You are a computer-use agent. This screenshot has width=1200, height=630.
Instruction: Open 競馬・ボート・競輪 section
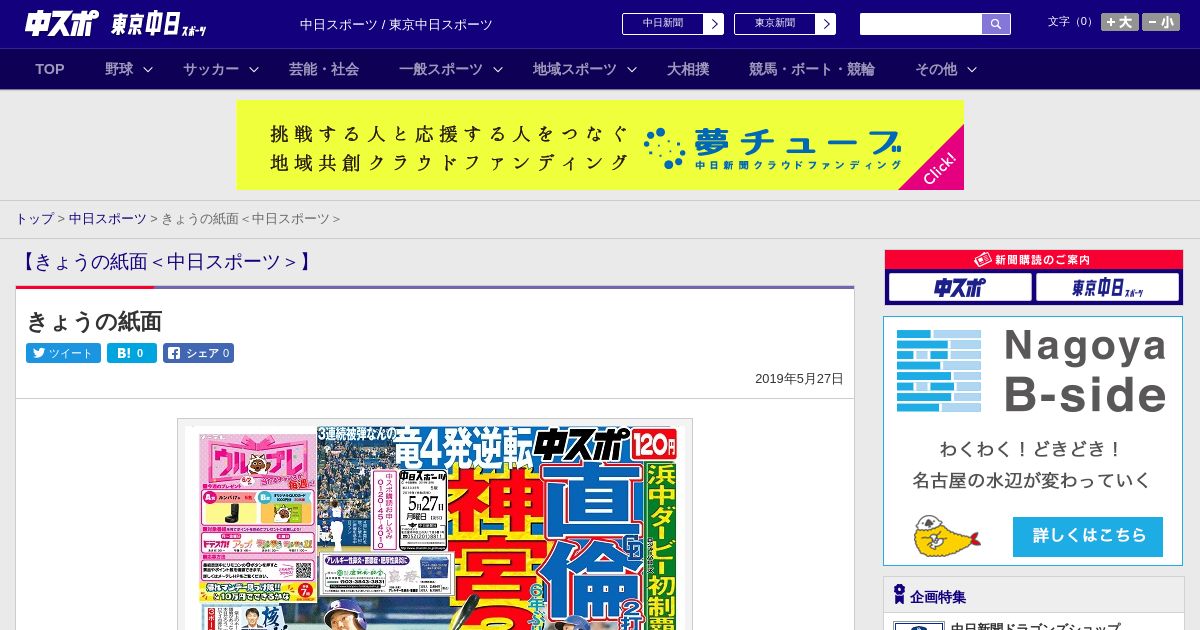[812, 69]
